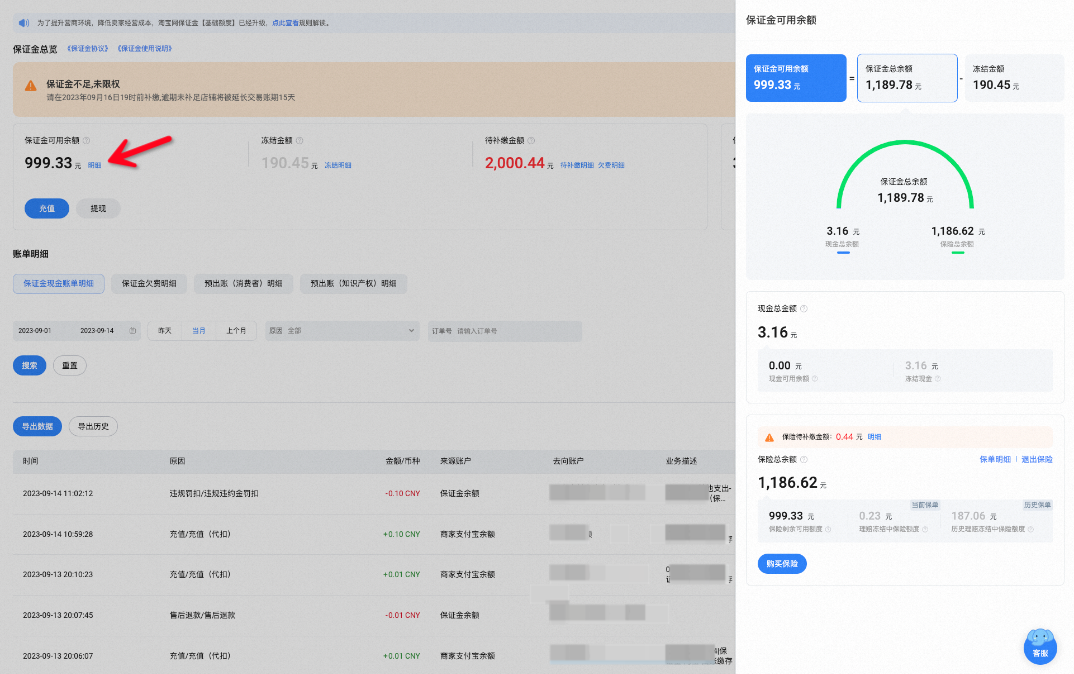Click help icon beside 待补缴金额 label
Viewport: 1074px width, 674px height.
pos(531,140)
